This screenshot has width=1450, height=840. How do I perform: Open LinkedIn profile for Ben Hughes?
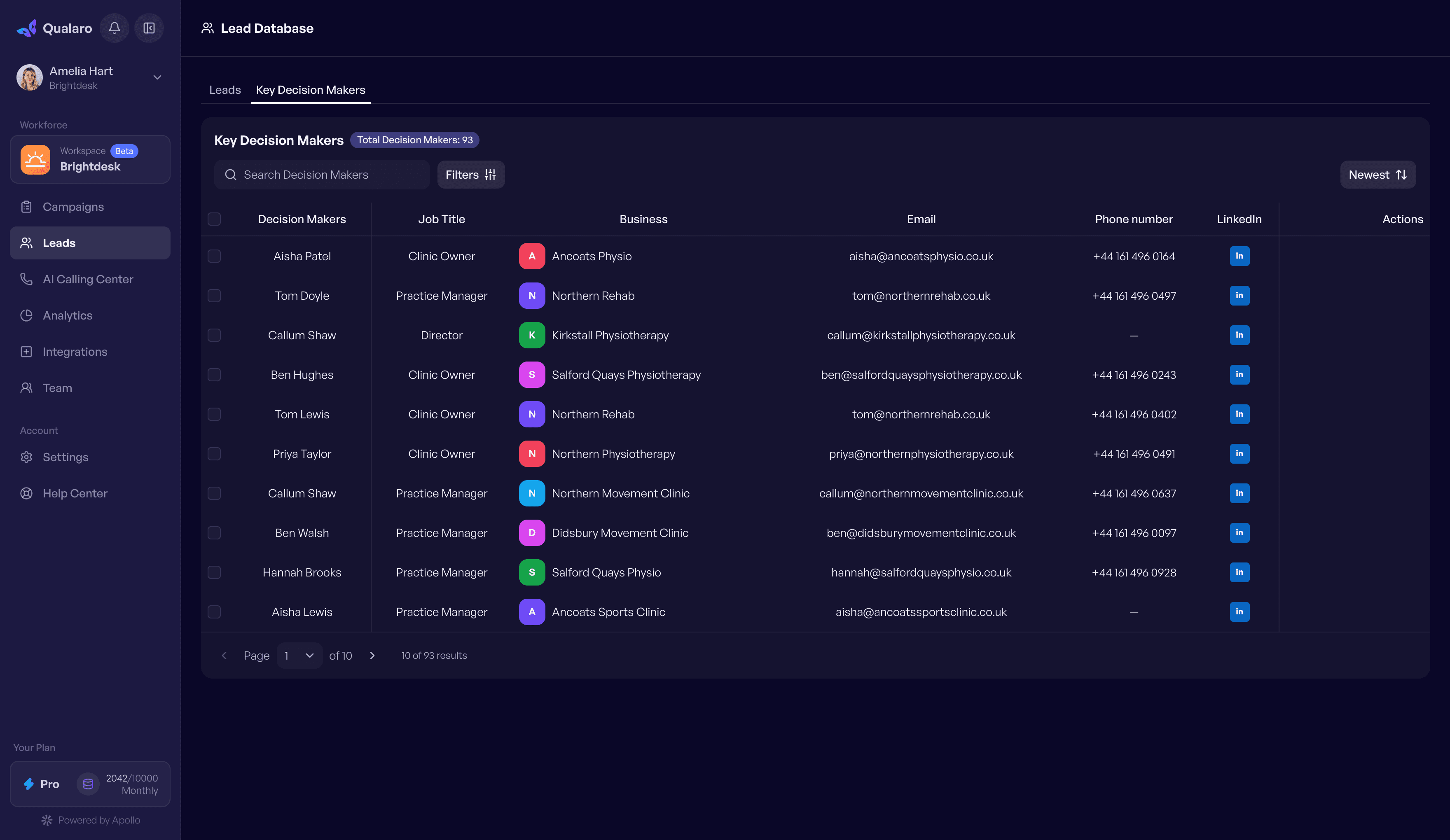coord(1240,375)
